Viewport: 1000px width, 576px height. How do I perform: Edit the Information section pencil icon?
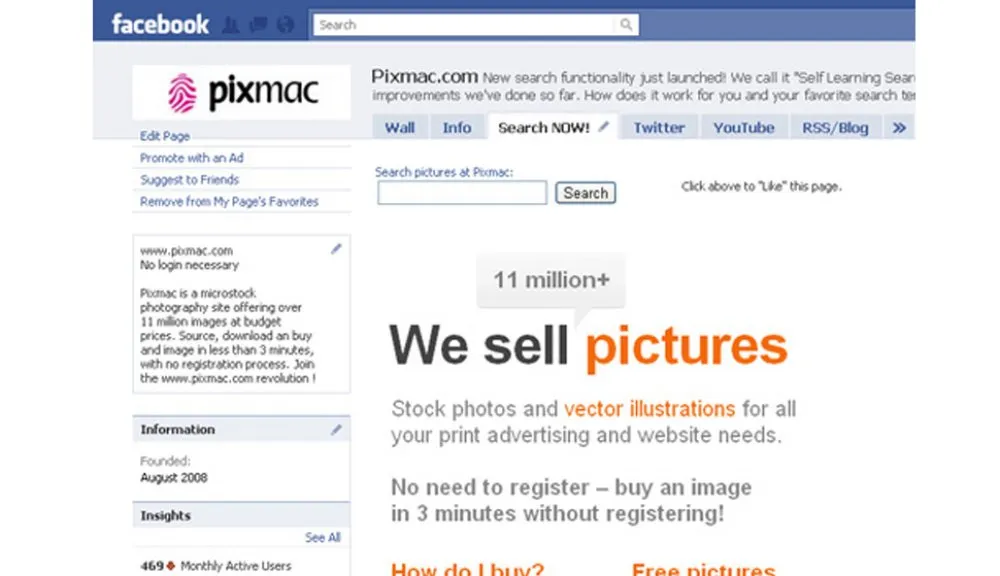(x=336, y=429)
